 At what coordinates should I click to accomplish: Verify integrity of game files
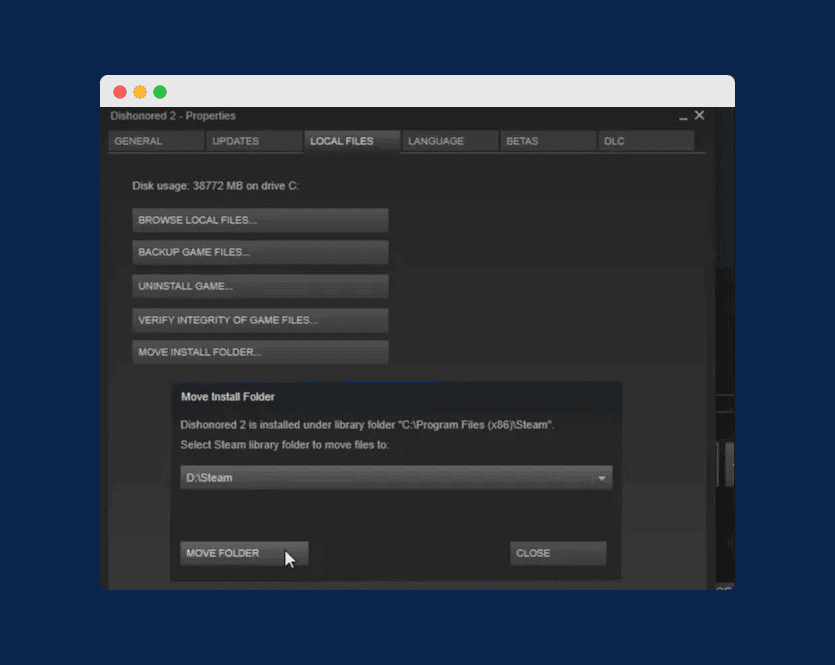point(260,320)
